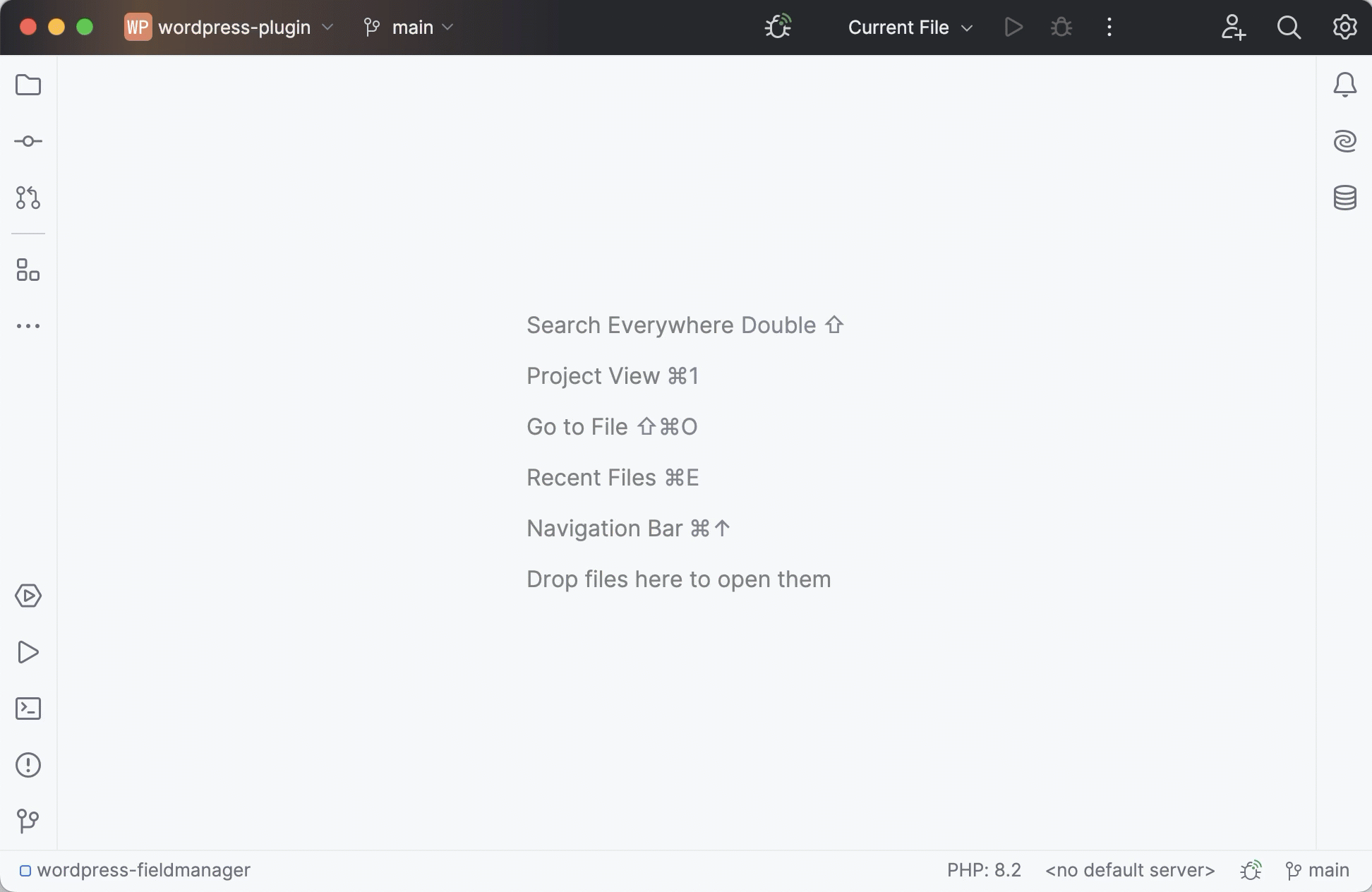Open the Terminal tool window
Image resolution: width=1372 pixels, height=892 pixels.
point(28,709)
